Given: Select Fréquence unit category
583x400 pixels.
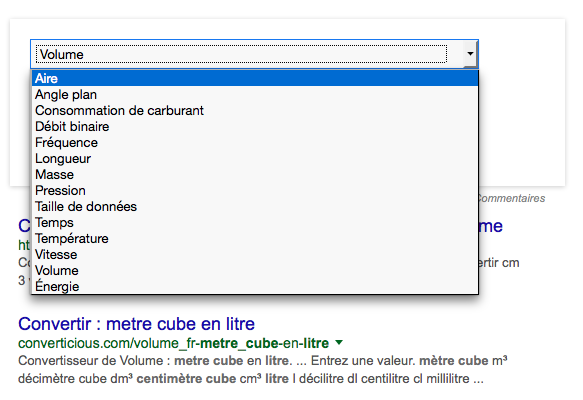Looking at the screenshot, I should (255, 142).
